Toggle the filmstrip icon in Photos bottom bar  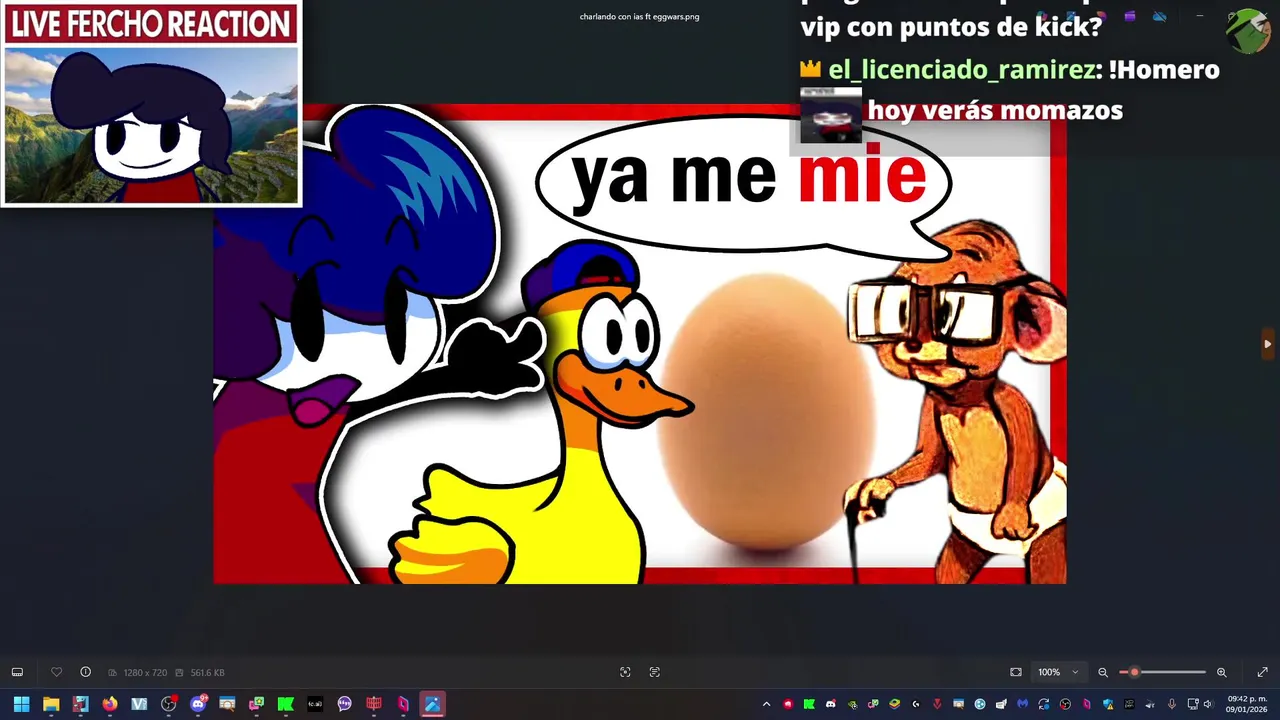pos(17,672)
